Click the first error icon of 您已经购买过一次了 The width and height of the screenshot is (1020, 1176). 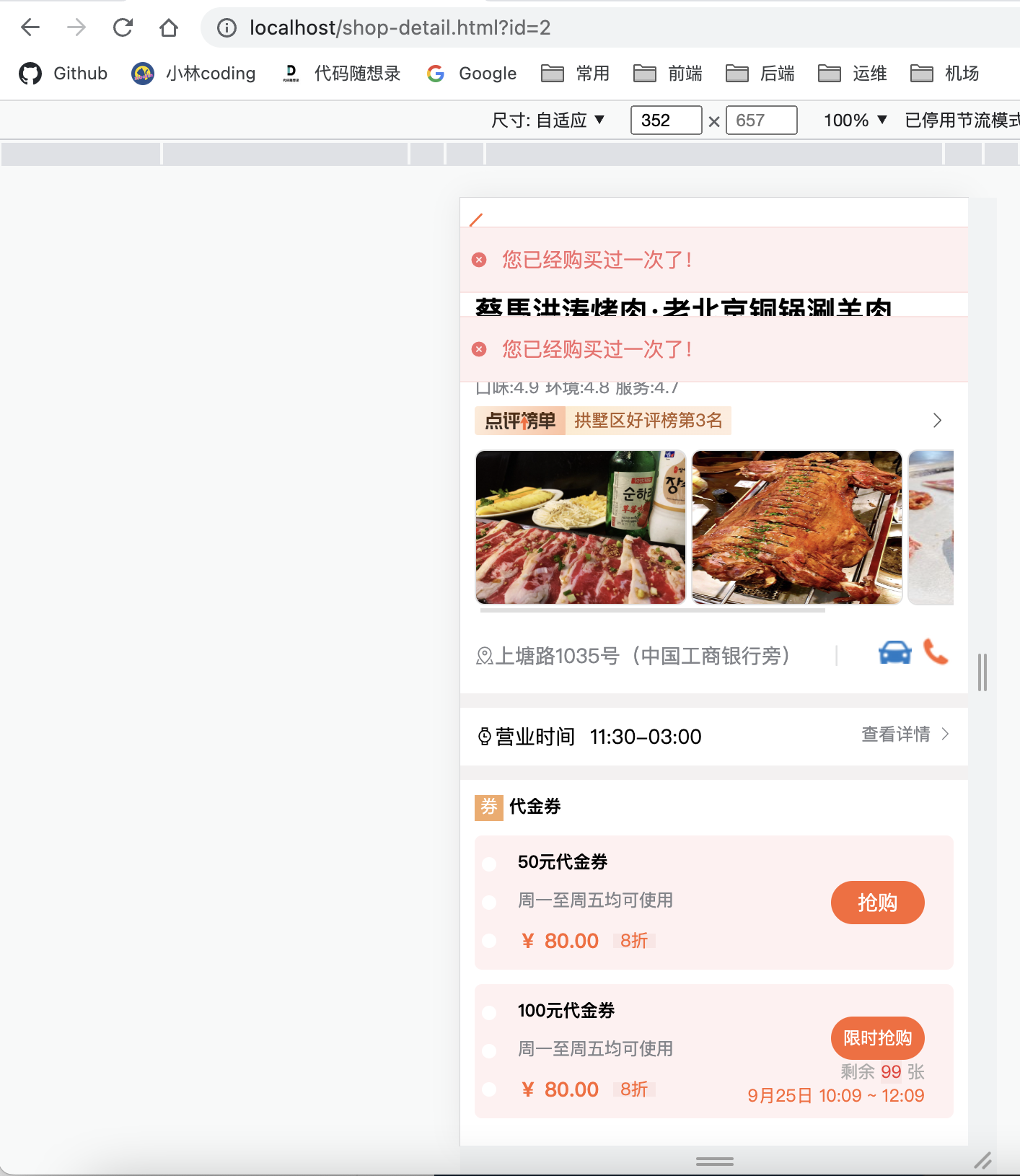pos(479,260)
